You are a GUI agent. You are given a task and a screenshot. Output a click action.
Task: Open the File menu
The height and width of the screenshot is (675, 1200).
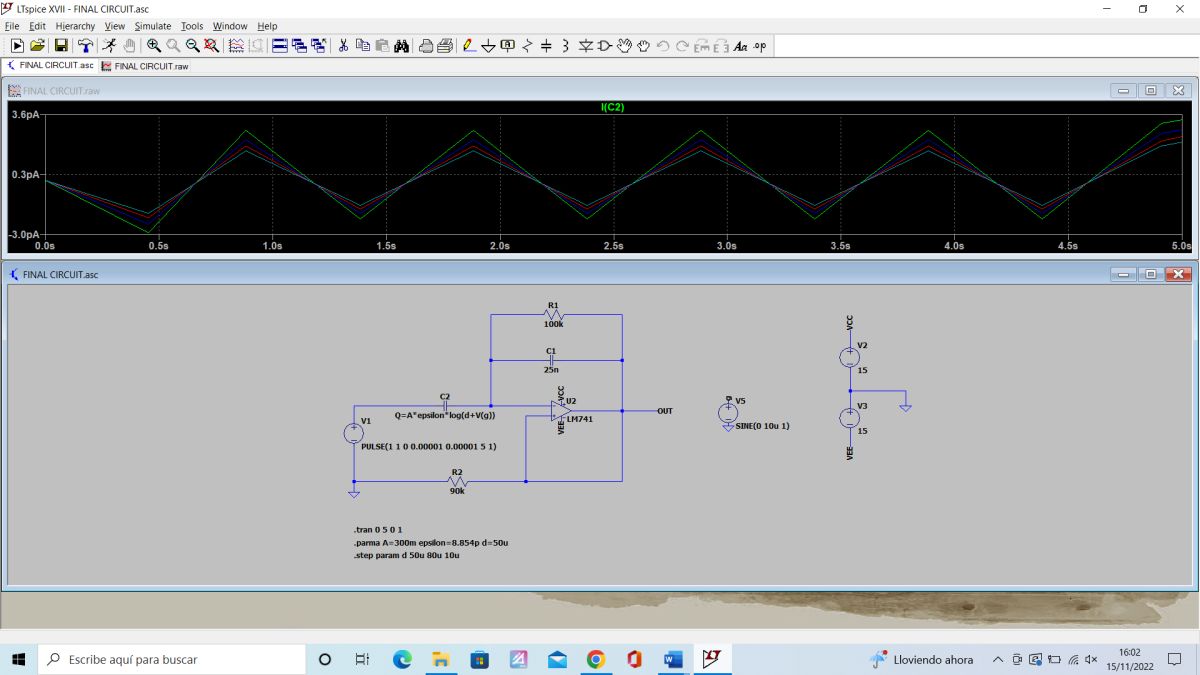coord(12,26)
